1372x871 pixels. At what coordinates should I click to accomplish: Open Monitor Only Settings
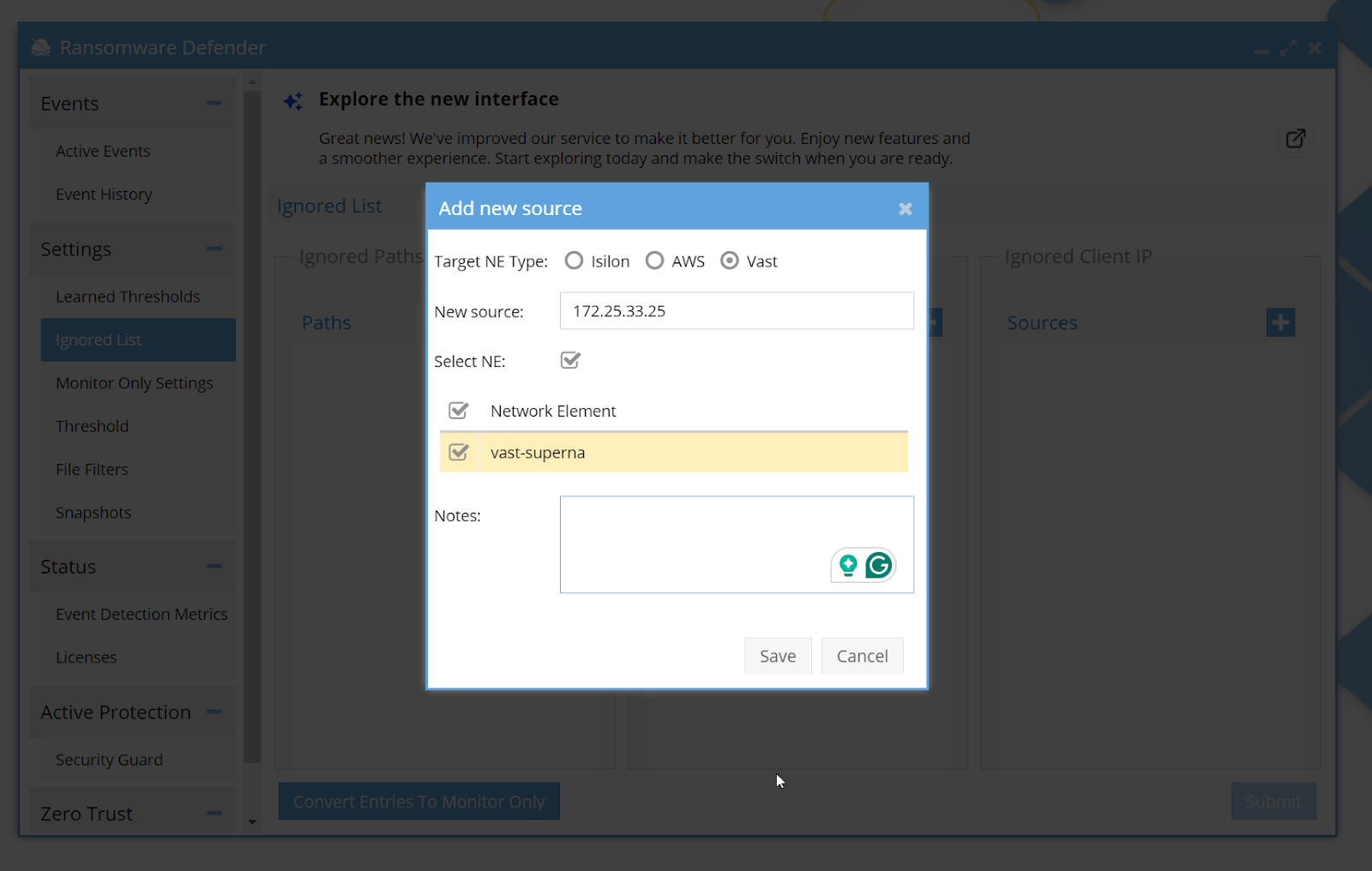pos(138,383)
